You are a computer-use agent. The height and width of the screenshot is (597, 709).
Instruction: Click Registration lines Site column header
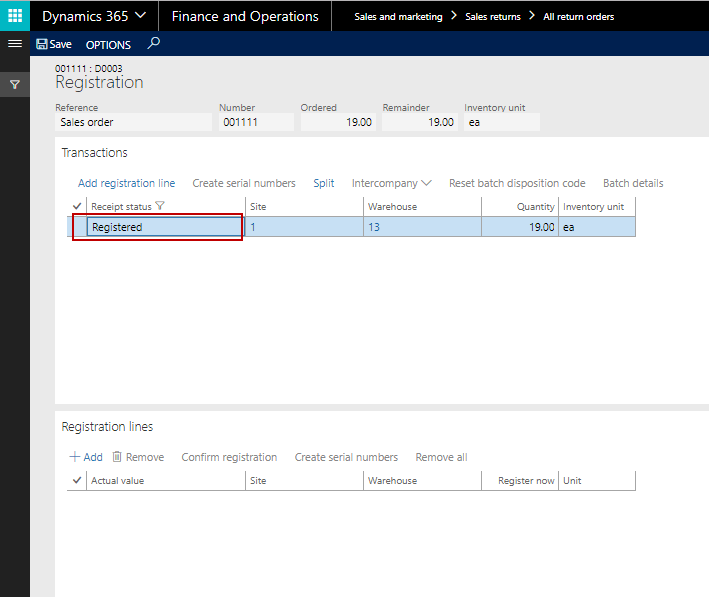coord(304,481)
